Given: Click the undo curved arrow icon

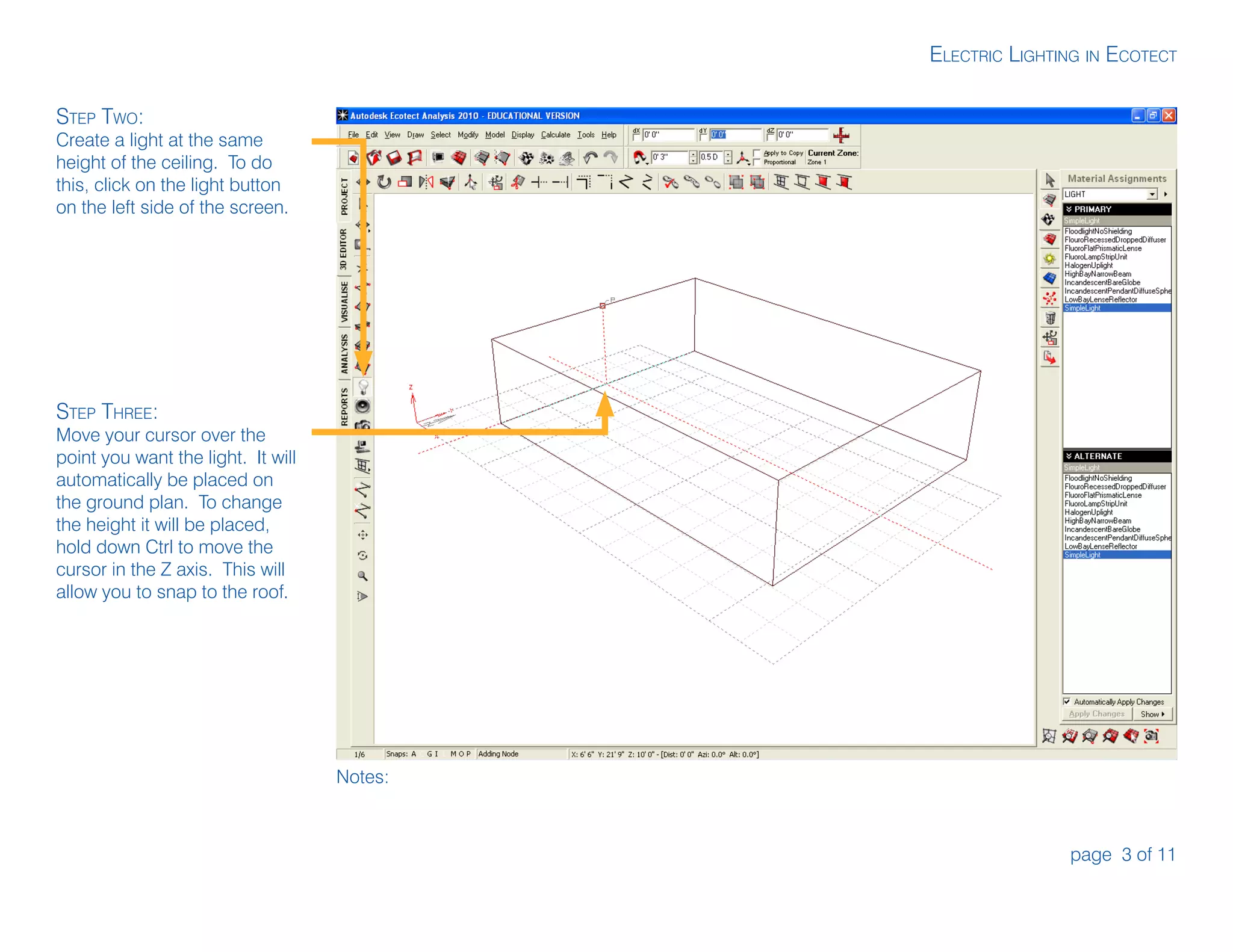Looking at the screenshot, I should click(590, 158).
